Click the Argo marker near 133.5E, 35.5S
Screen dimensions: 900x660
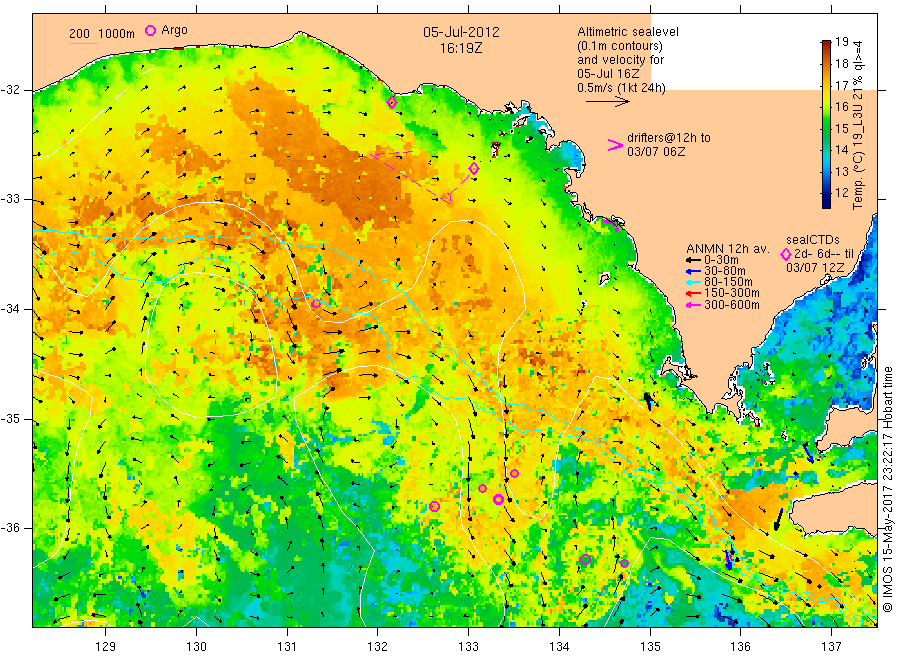coord(514,473)
